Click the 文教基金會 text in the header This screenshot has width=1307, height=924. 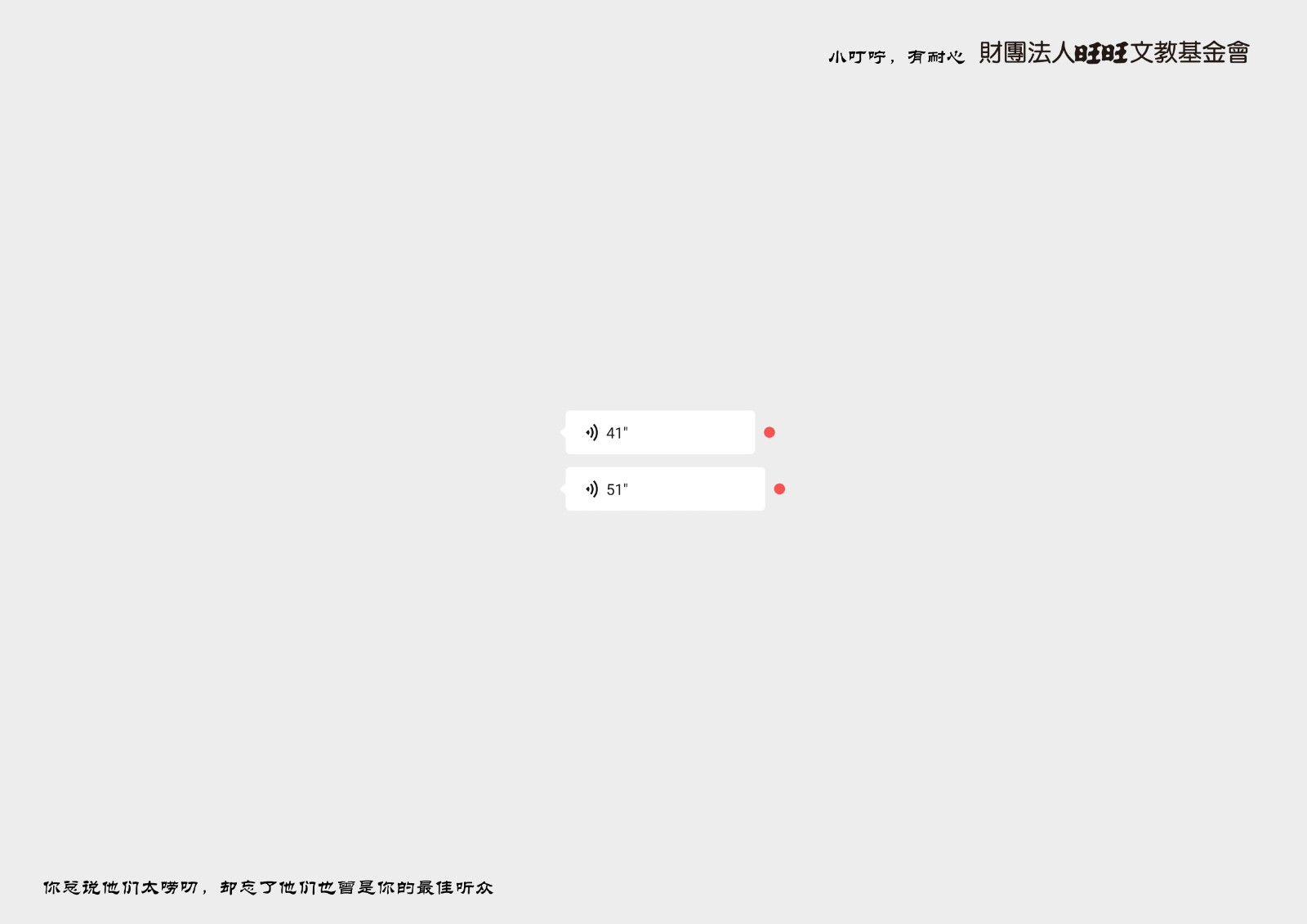click(1189, 53)
